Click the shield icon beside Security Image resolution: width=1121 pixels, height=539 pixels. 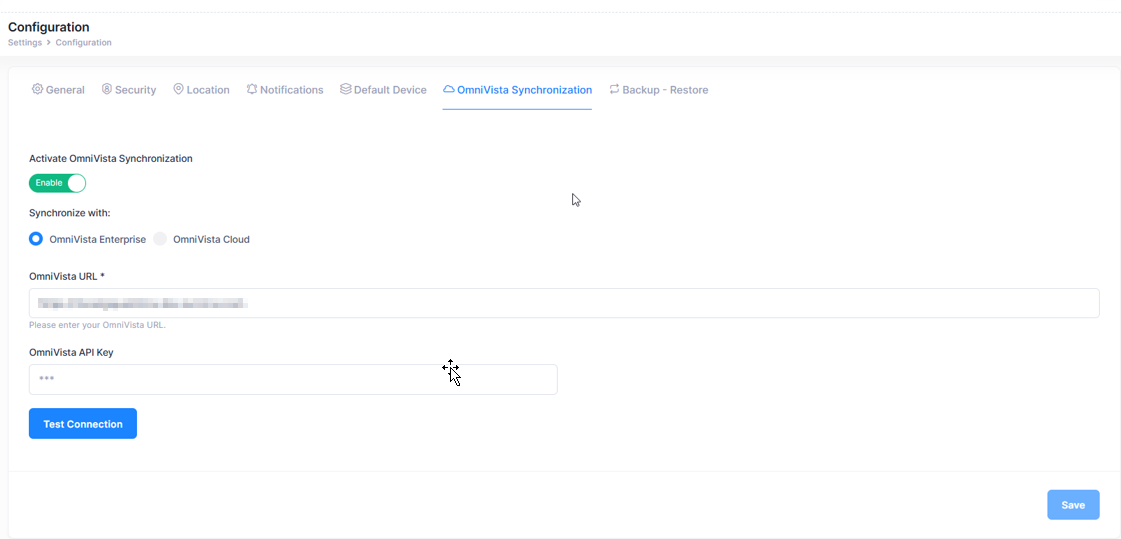[x=107, y=89]
